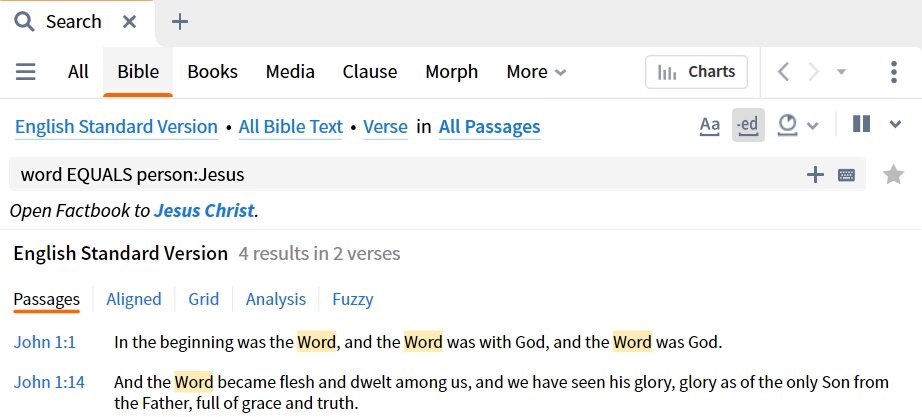Close the Search tab
The height and width of the screenshot is (417, 922).
pos(129,22)
